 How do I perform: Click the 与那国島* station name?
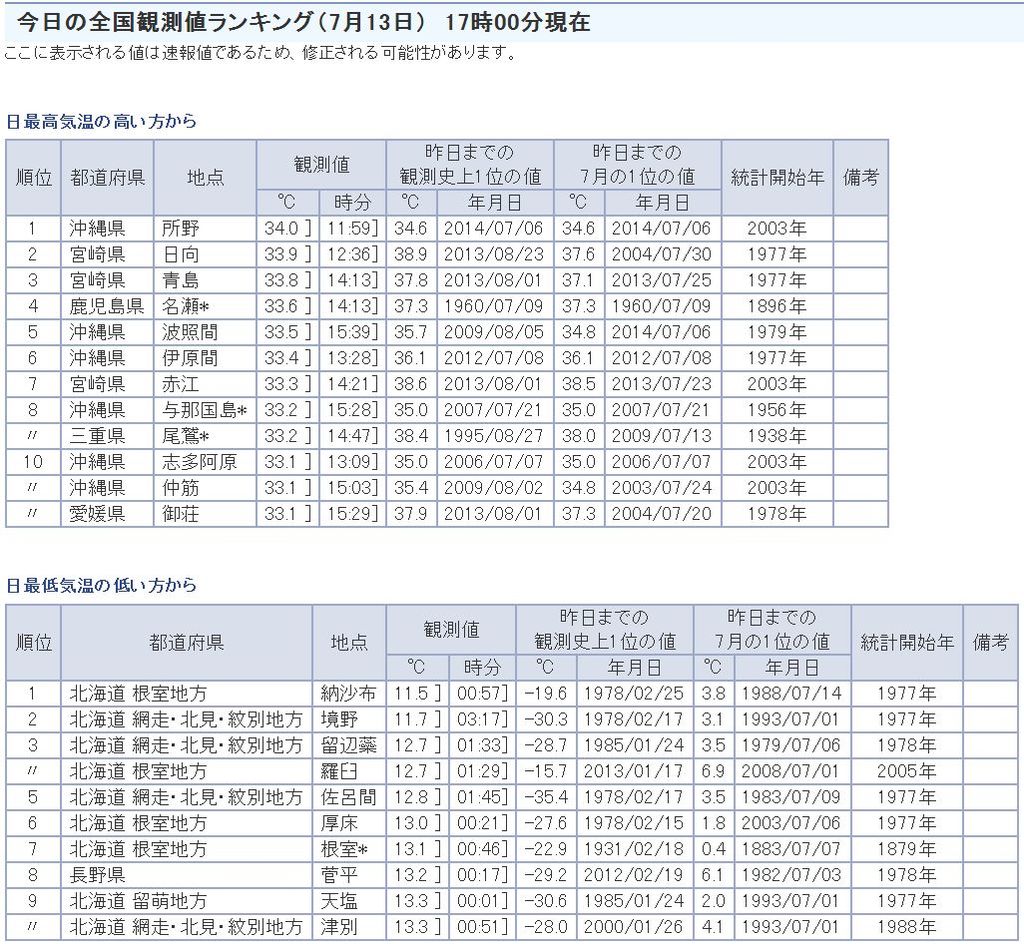[204, 410]
